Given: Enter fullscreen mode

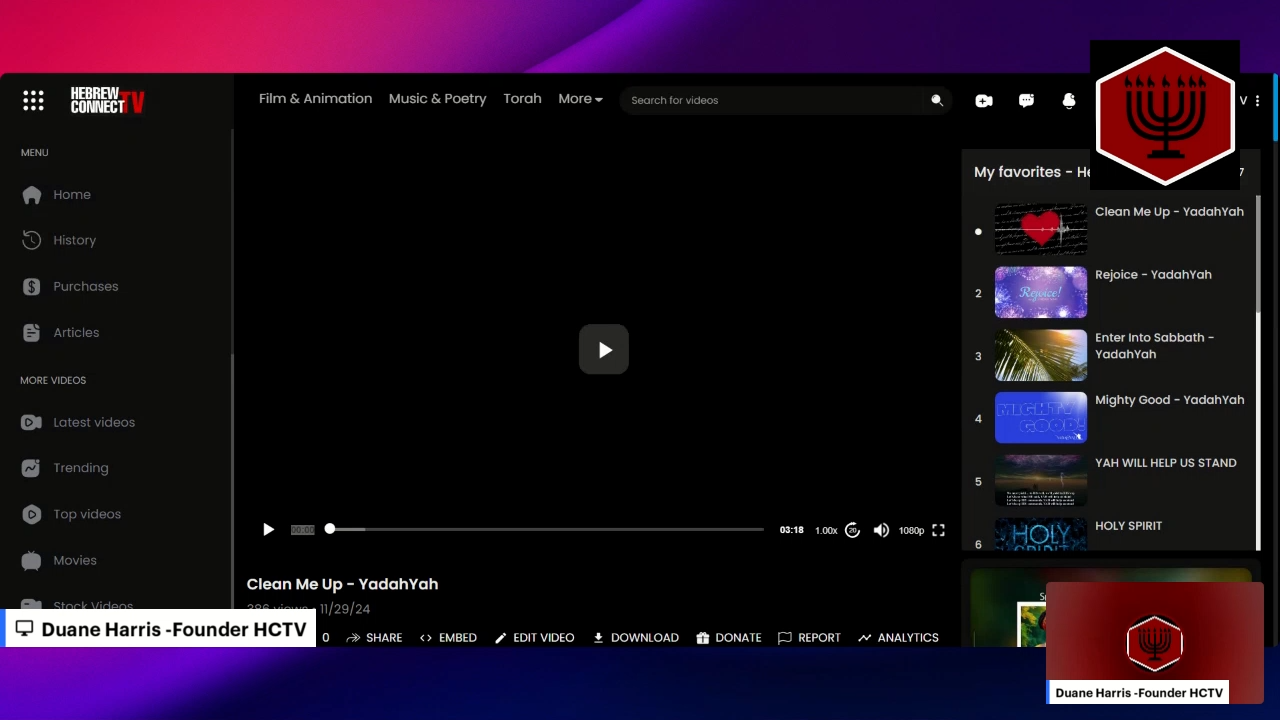Looking at the screenshot, I should (x=938, y=530).
